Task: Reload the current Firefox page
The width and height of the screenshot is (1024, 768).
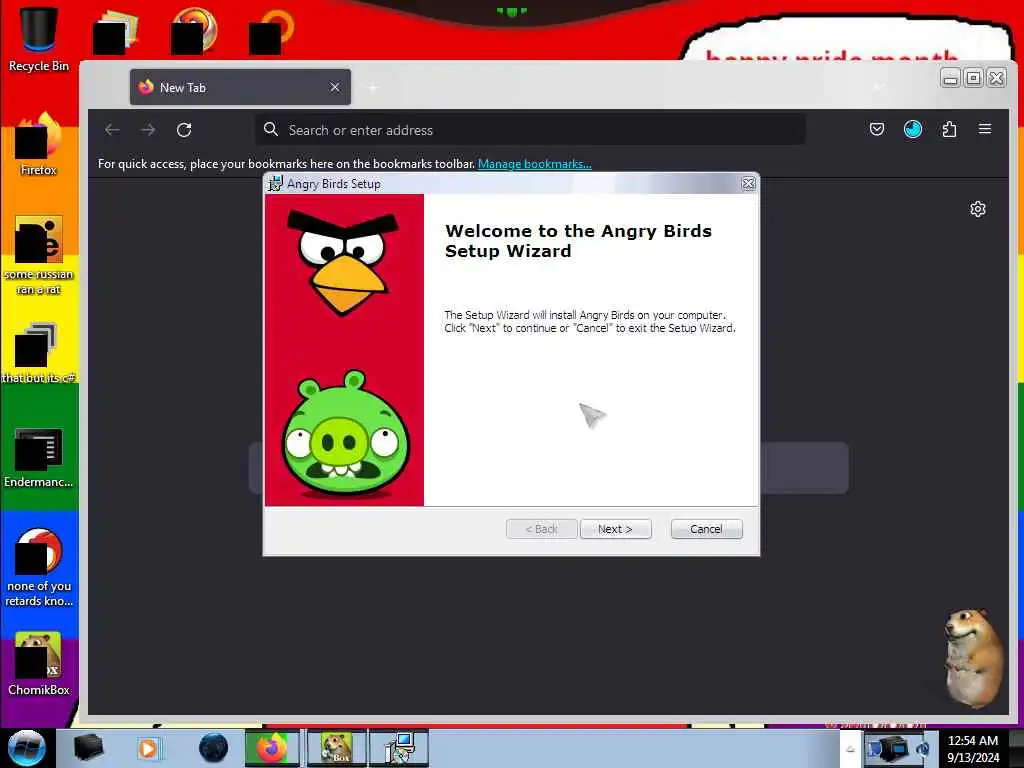Action: (184, 130)
